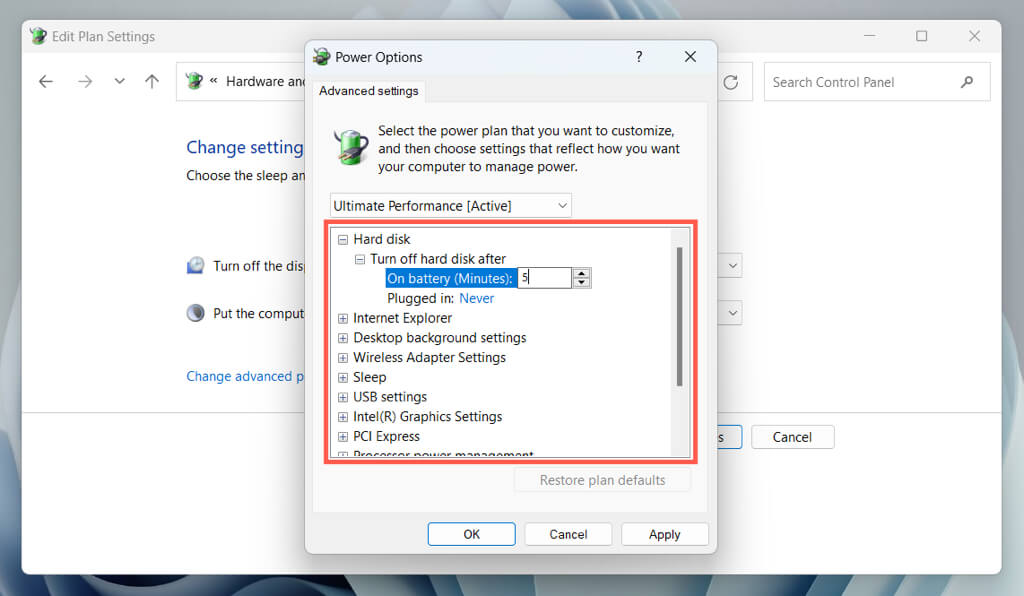Click the Apply button
1024x596 pixels.
(664, 534)
